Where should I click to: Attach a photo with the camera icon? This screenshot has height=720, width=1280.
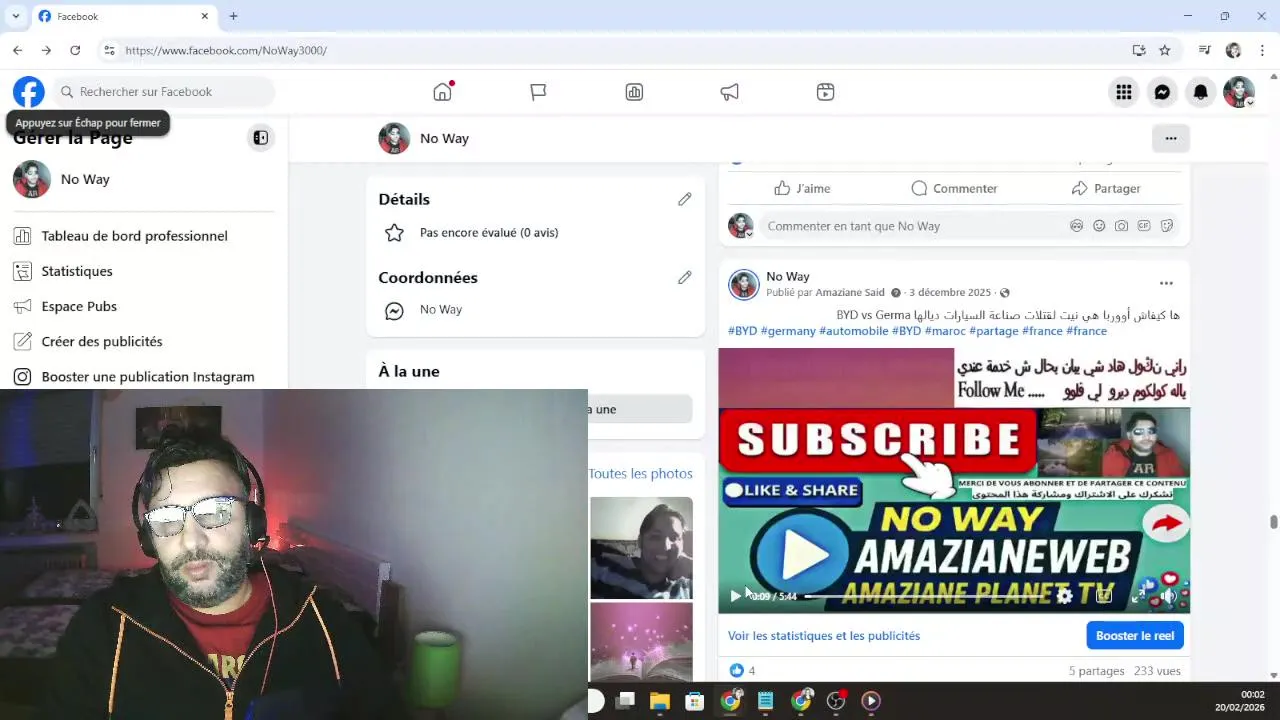[x=1122, y=226]
